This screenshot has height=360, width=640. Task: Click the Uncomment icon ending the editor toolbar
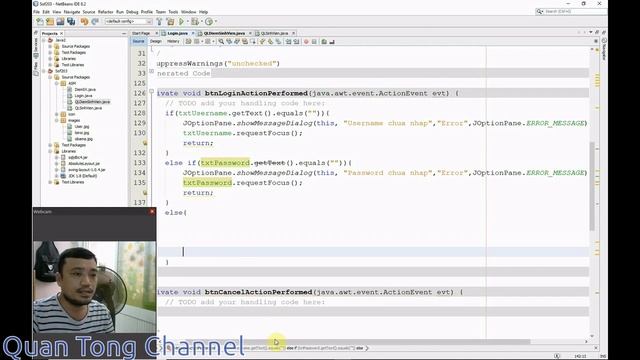coord(332,42)
